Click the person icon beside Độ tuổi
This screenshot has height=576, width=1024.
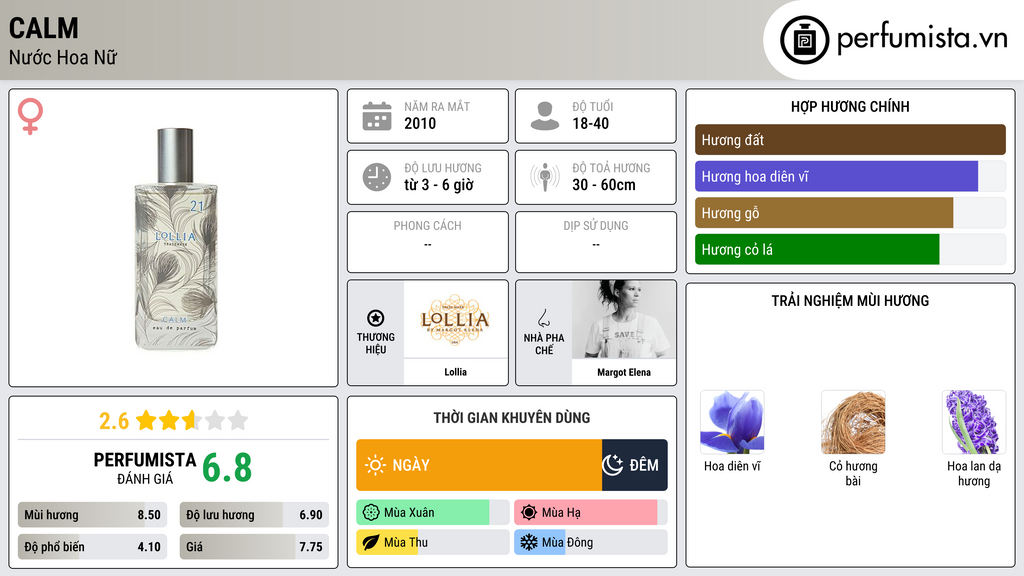coord(545,116)
